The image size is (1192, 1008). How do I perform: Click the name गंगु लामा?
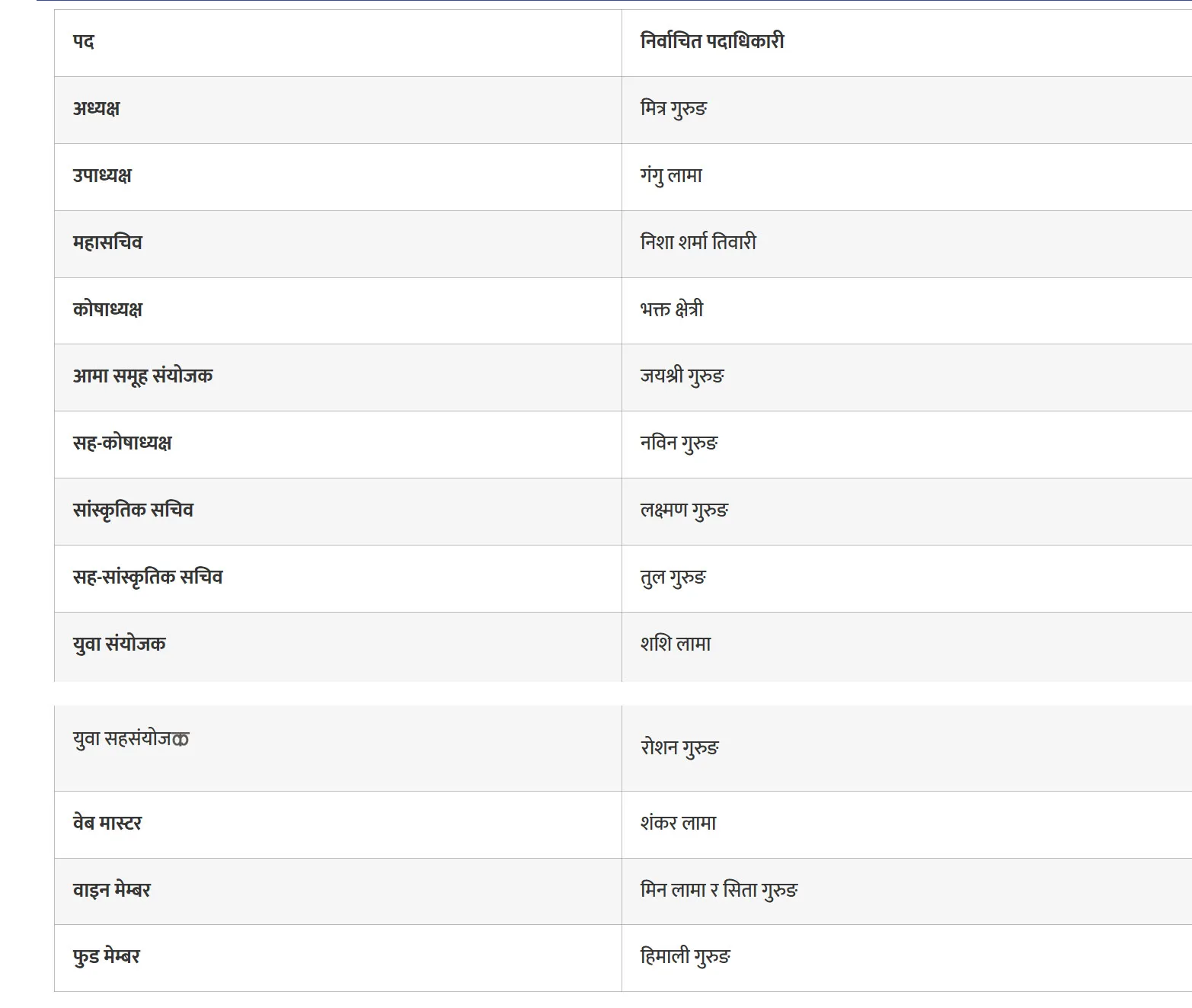point(671,176)
